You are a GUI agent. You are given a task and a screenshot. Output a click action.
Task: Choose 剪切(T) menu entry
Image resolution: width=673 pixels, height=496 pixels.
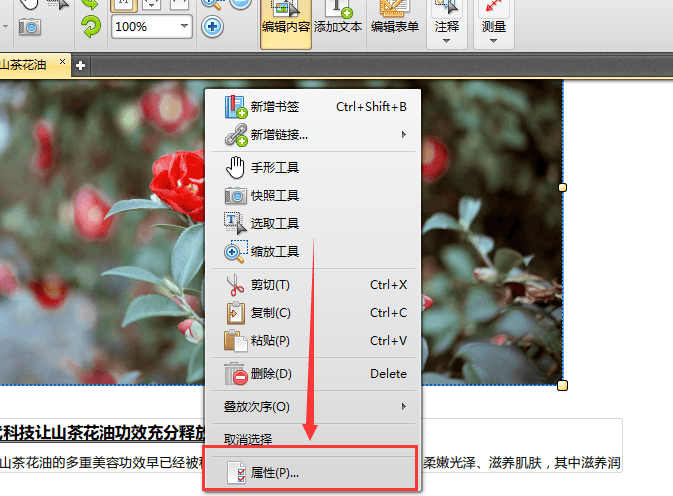coord(315,285)
